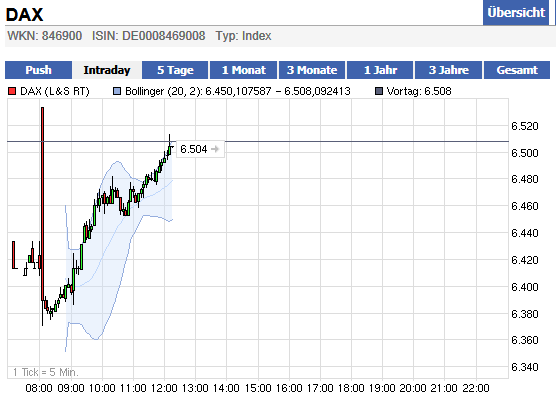Viewport: 556px width, 397px height.
Task: Click the 20:00 time axis label
Action: click(413, 388)
